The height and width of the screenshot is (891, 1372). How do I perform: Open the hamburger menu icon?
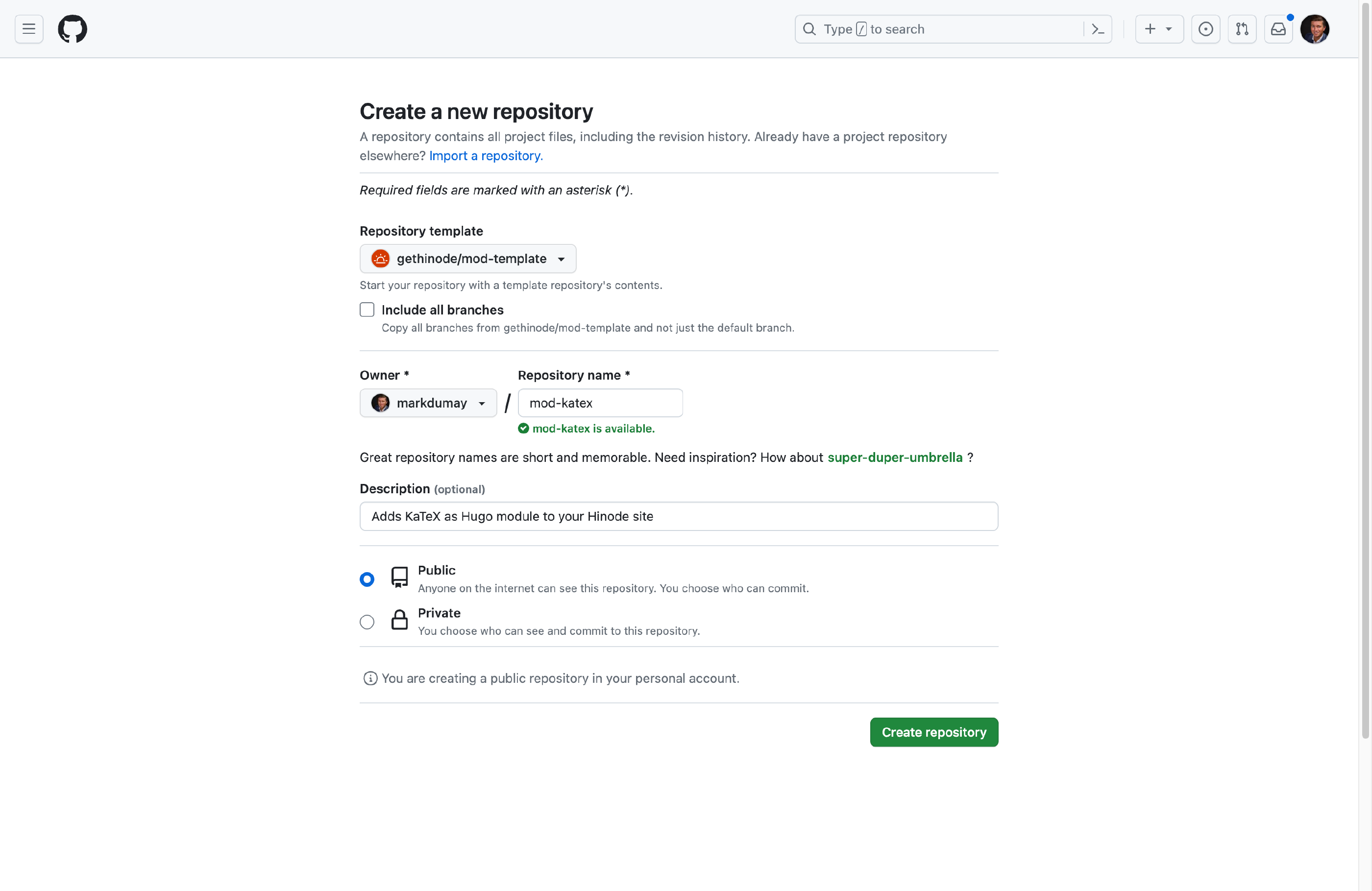pyautogui.click(x=29, y=28)
